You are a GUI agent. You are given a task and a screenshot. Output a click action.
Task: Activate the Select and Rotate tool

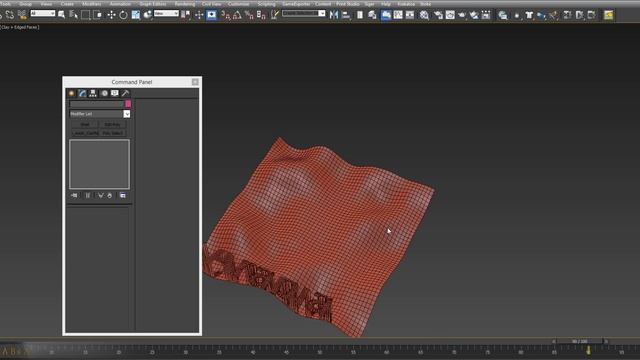[x=123, y=15]
